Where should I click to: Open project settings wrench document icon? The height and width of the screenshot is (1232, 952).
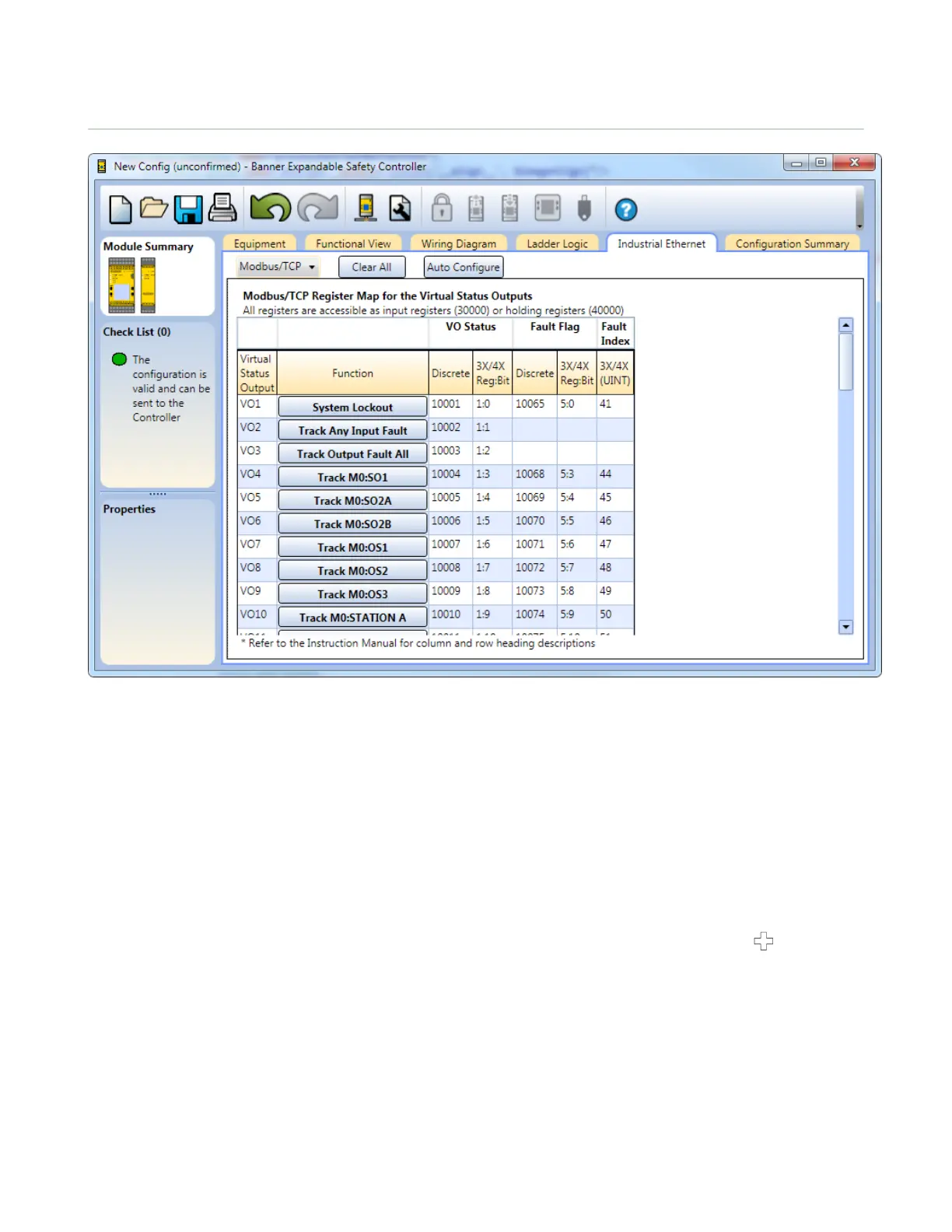point(400,208)
